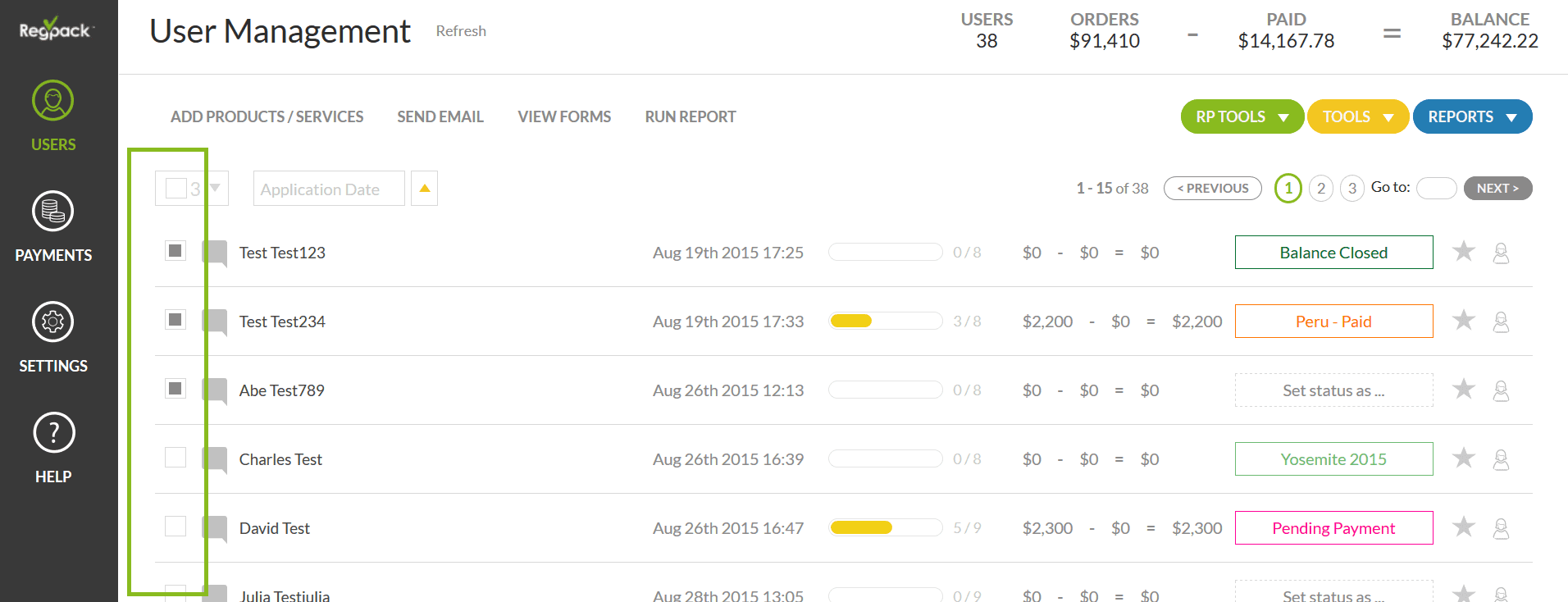This screenshot has width=1568, height=602.
Task: Expand the RP TOOLS dropdown
Action: [x=1242, y=116]
